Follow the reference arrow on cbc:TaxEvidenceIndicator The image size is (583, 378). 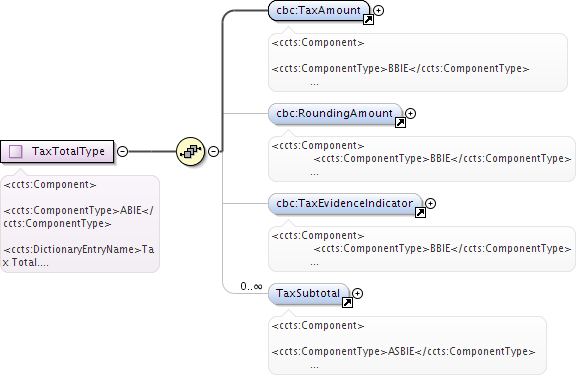420,213
